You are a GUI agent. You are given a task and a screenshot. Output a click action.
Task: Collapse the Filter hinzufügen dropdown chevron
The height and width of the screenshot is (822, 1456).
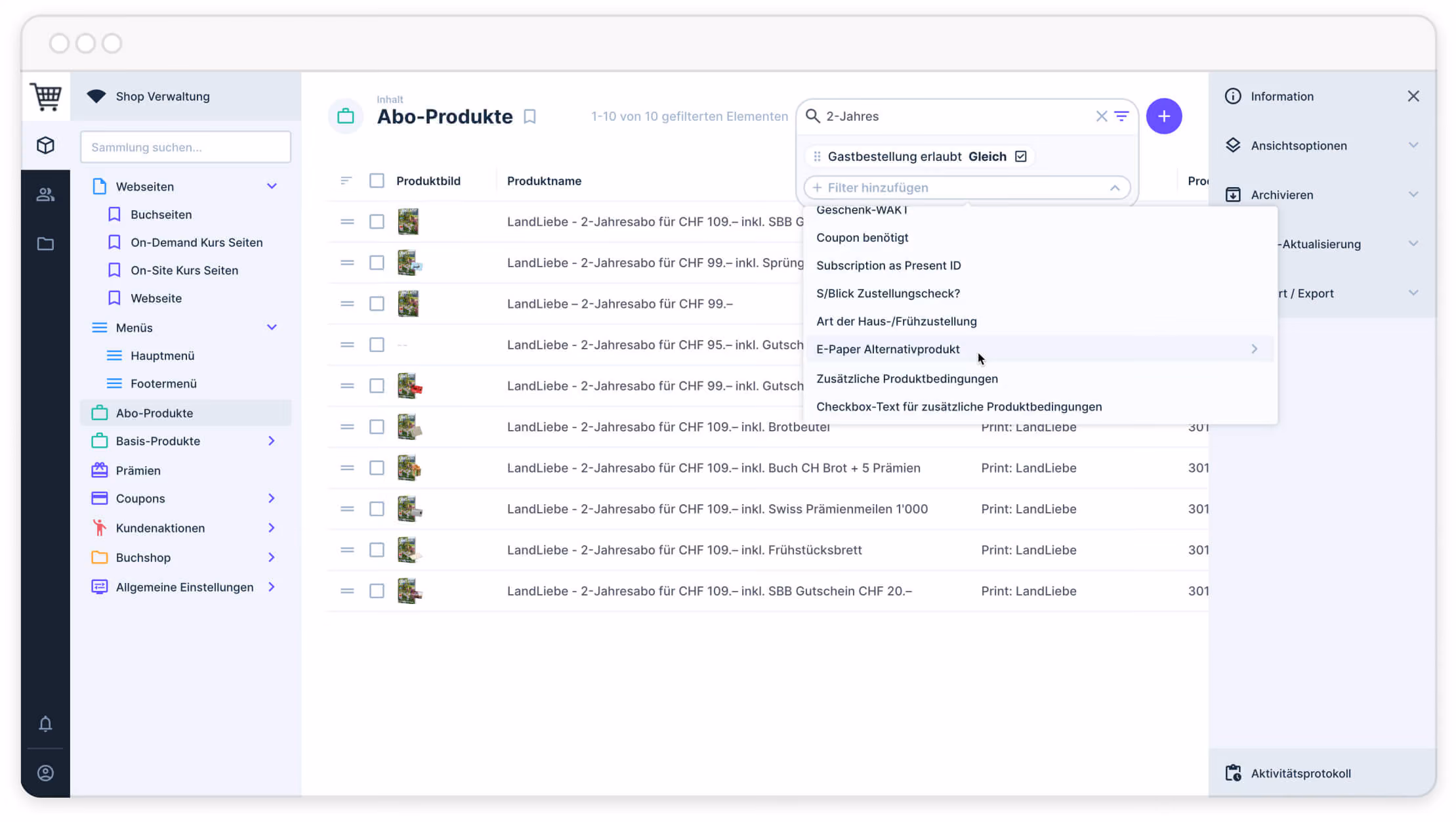click(1114, 188)
